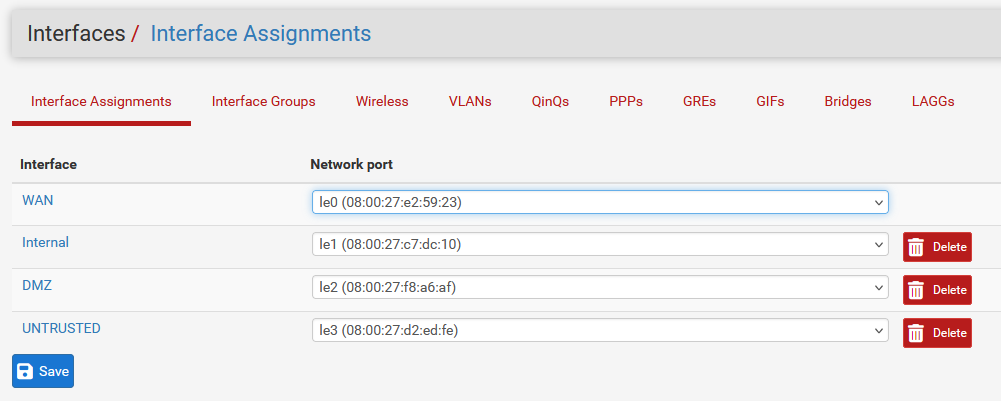Open the GIFs tab
This screenshot has width=1001, height=401.
click(770, 102)
